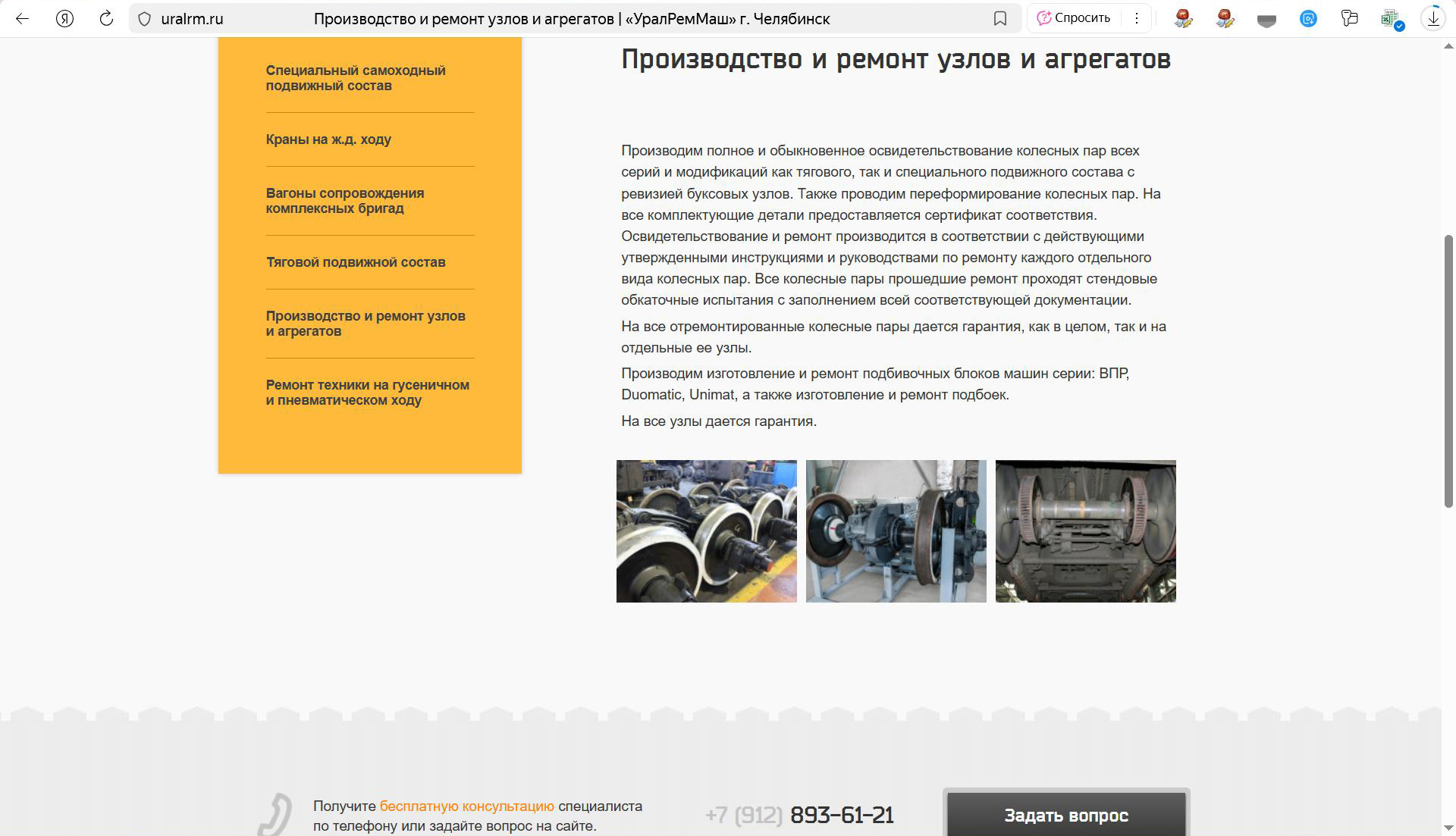Open the Excel extension icon
Screen dimensions: 1456x836
tap(1391, 19)
